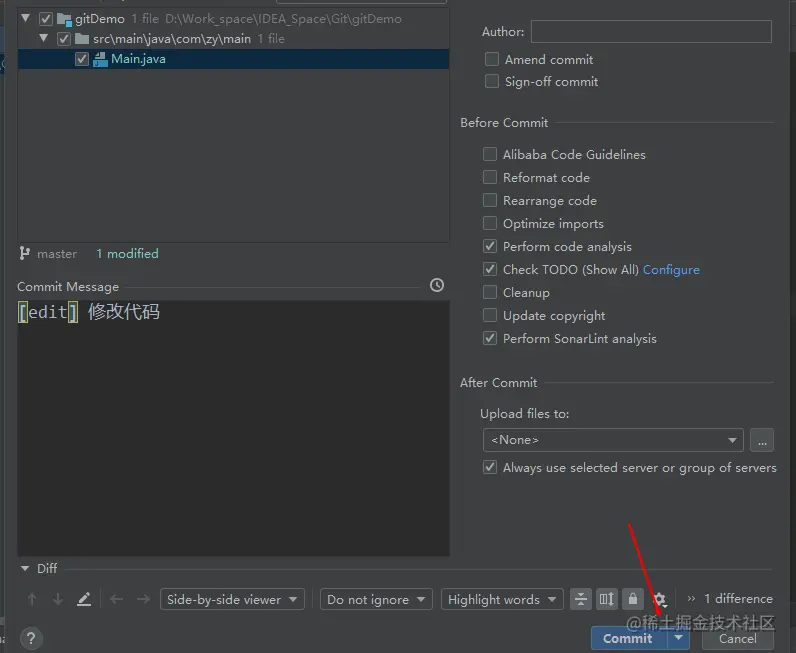Click the '1 modified' status text
Viewport: 796px width, 653px height.
point(127,253)
